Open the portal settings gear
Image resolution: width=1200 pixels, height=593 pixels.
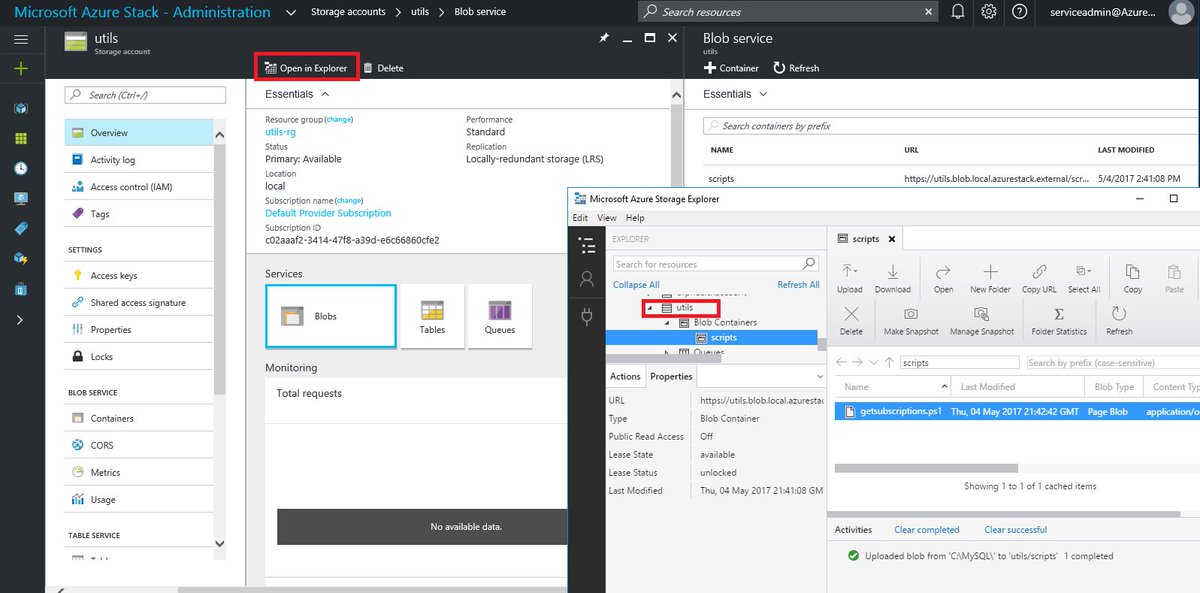989,12
